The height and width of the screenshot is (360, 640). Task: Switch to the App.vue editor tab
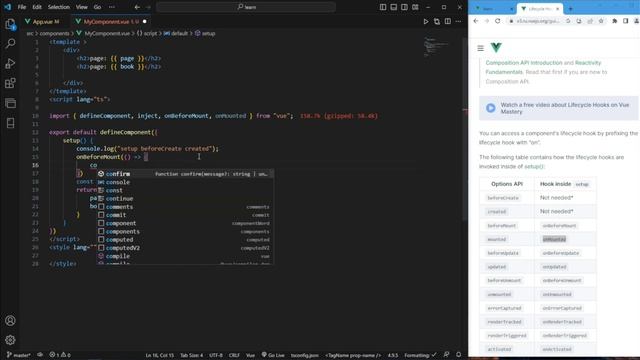tap(42, 22)
